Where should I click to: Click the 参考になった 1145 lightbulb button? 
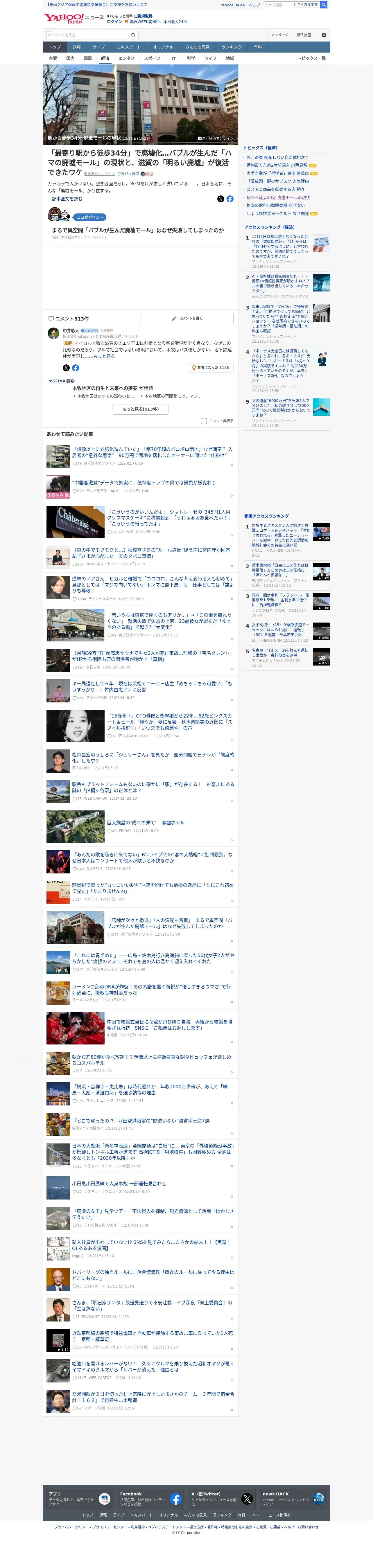(210, 368)
